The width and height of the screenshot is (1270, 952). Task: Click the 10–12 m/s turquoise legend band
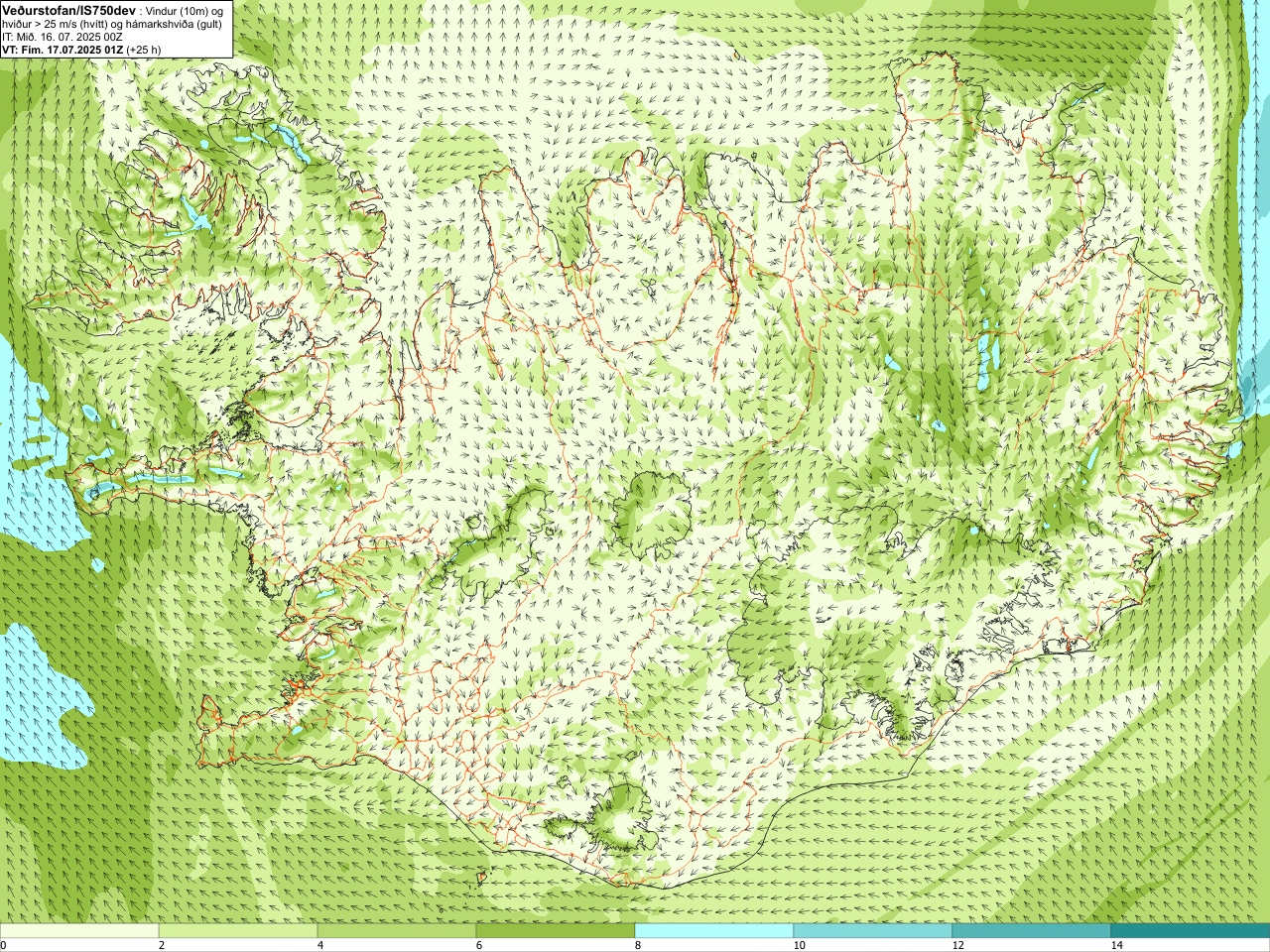pos(873,931)
